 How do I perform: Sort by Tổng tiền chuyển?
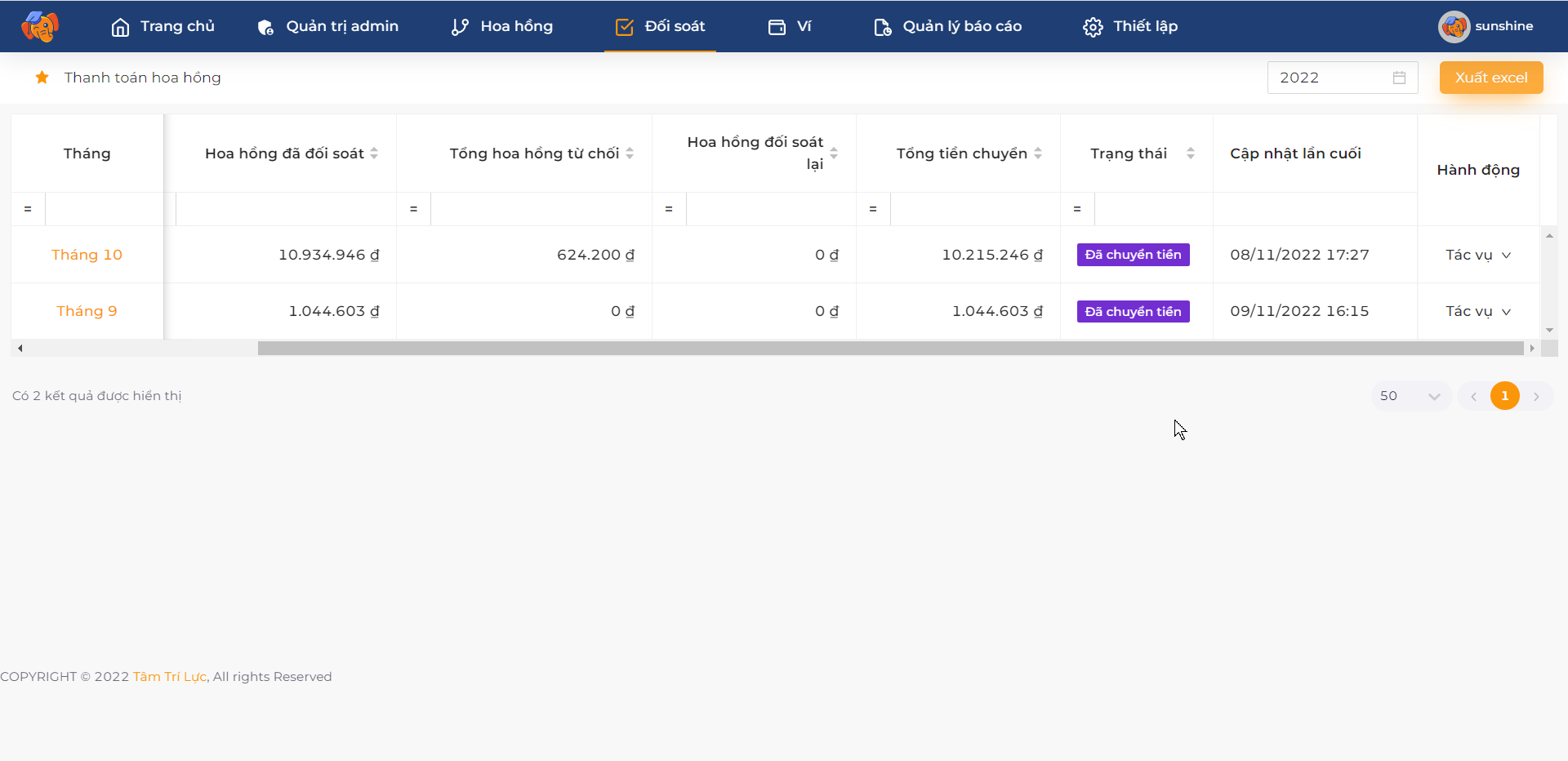(x=1038, y=154)
